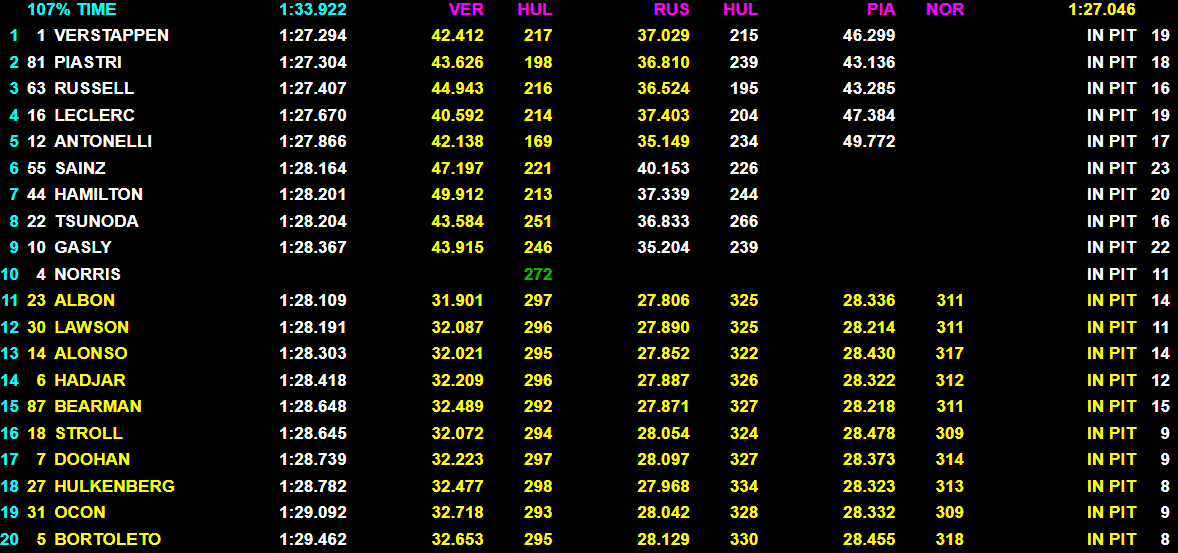This screenshot has width=1178, height=553.
Task: Click sector time 31.901 in Albon's row
Action: (x=458, y=301)
